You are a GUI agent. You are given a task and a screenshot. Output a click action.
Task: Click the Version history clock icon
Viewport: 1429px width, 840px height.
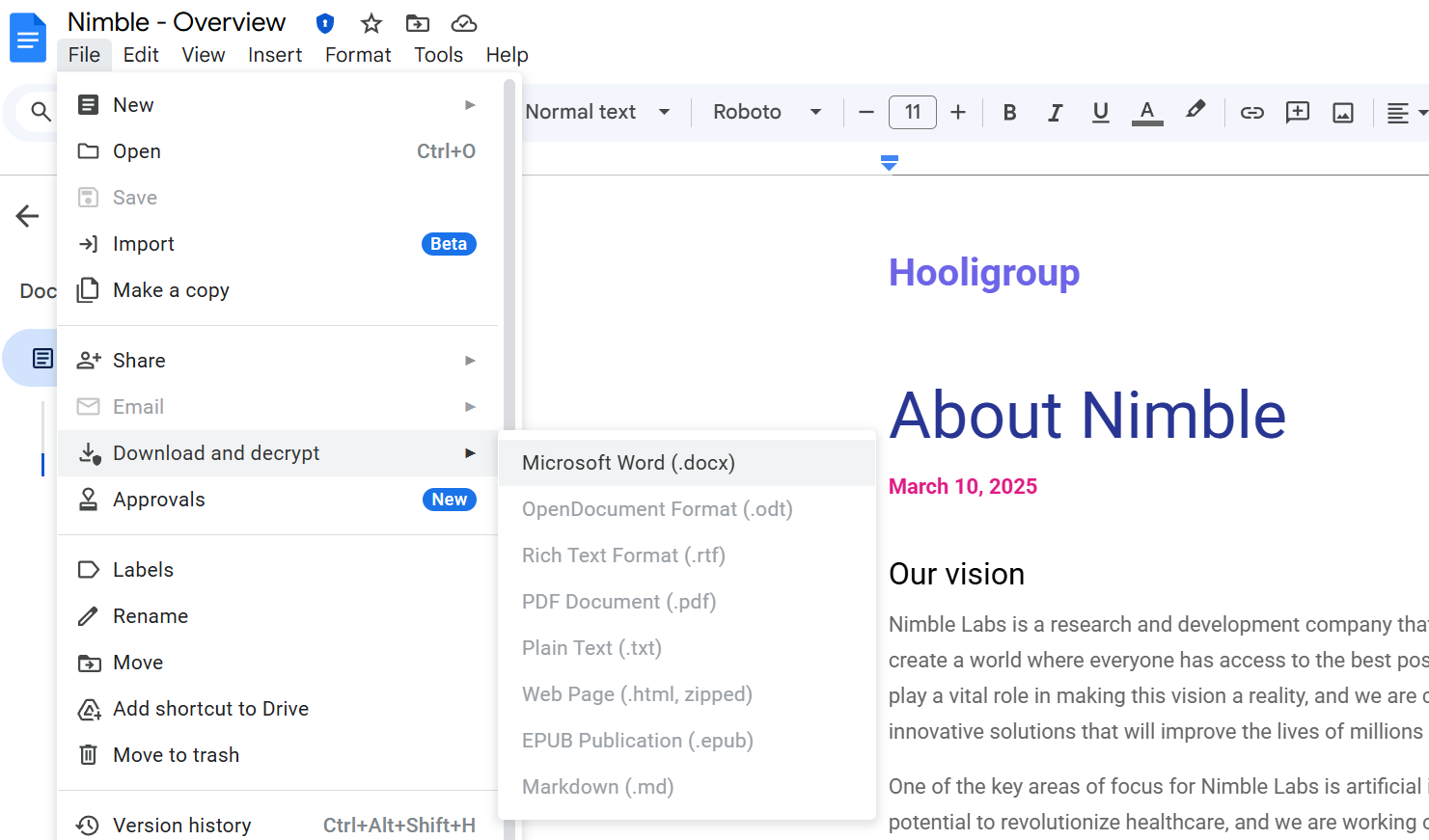(x=88, y=826)
